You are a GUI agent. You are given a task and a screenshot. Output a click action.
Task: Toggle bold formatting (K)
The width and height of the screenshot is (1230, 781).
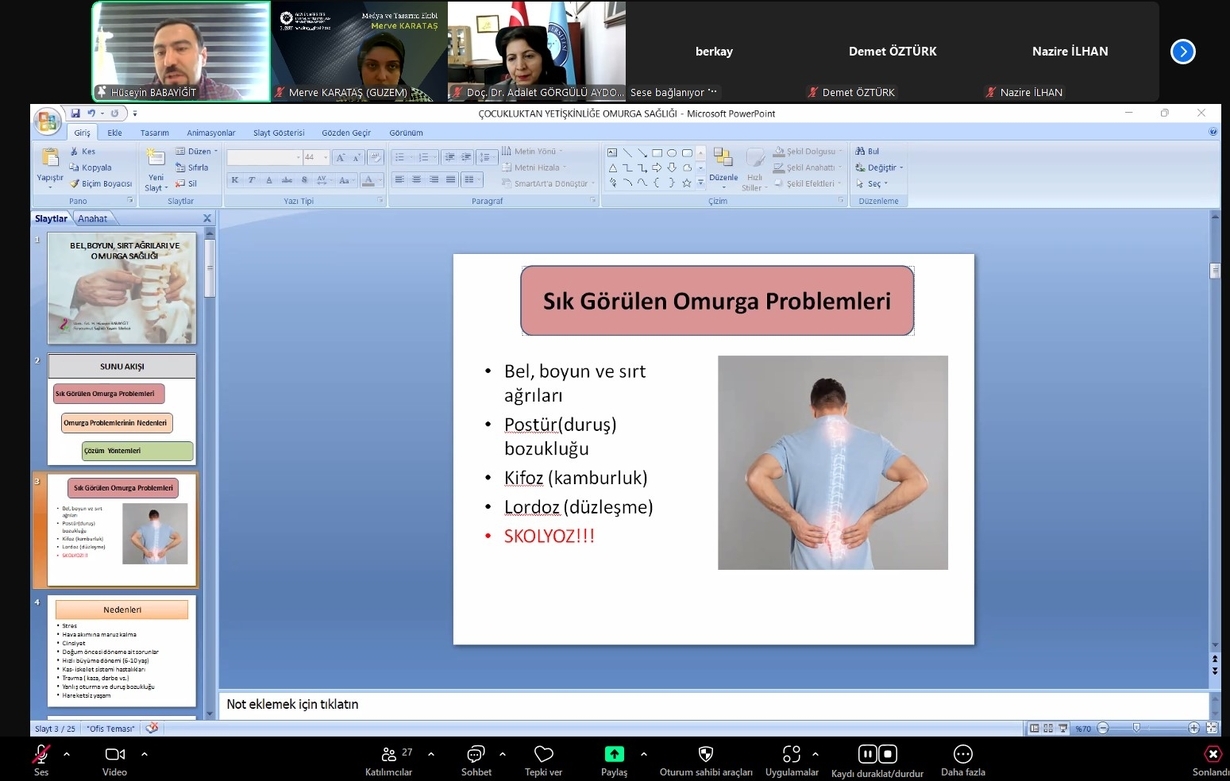pos(235,180)
